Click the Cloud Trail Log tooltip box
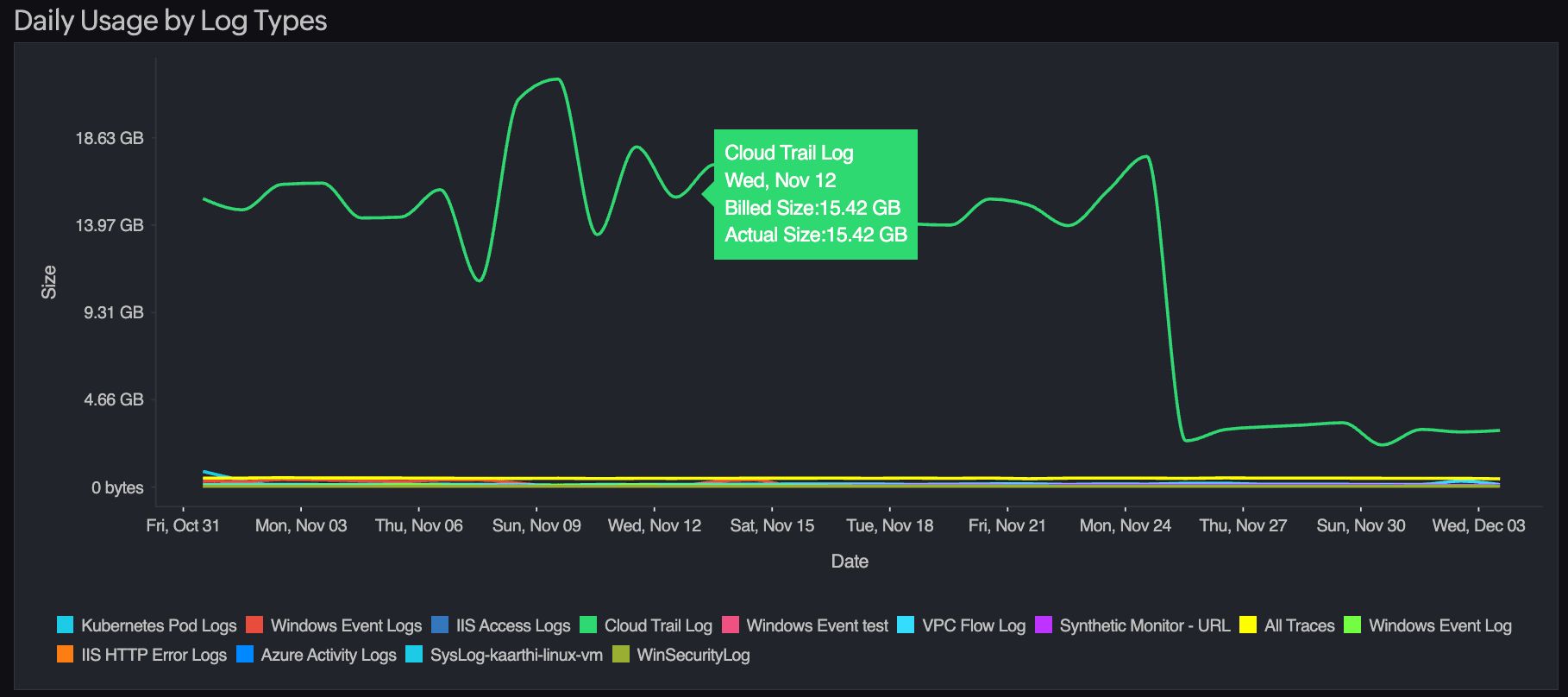Screen dimensions: 1568x697 click(815, 194)
